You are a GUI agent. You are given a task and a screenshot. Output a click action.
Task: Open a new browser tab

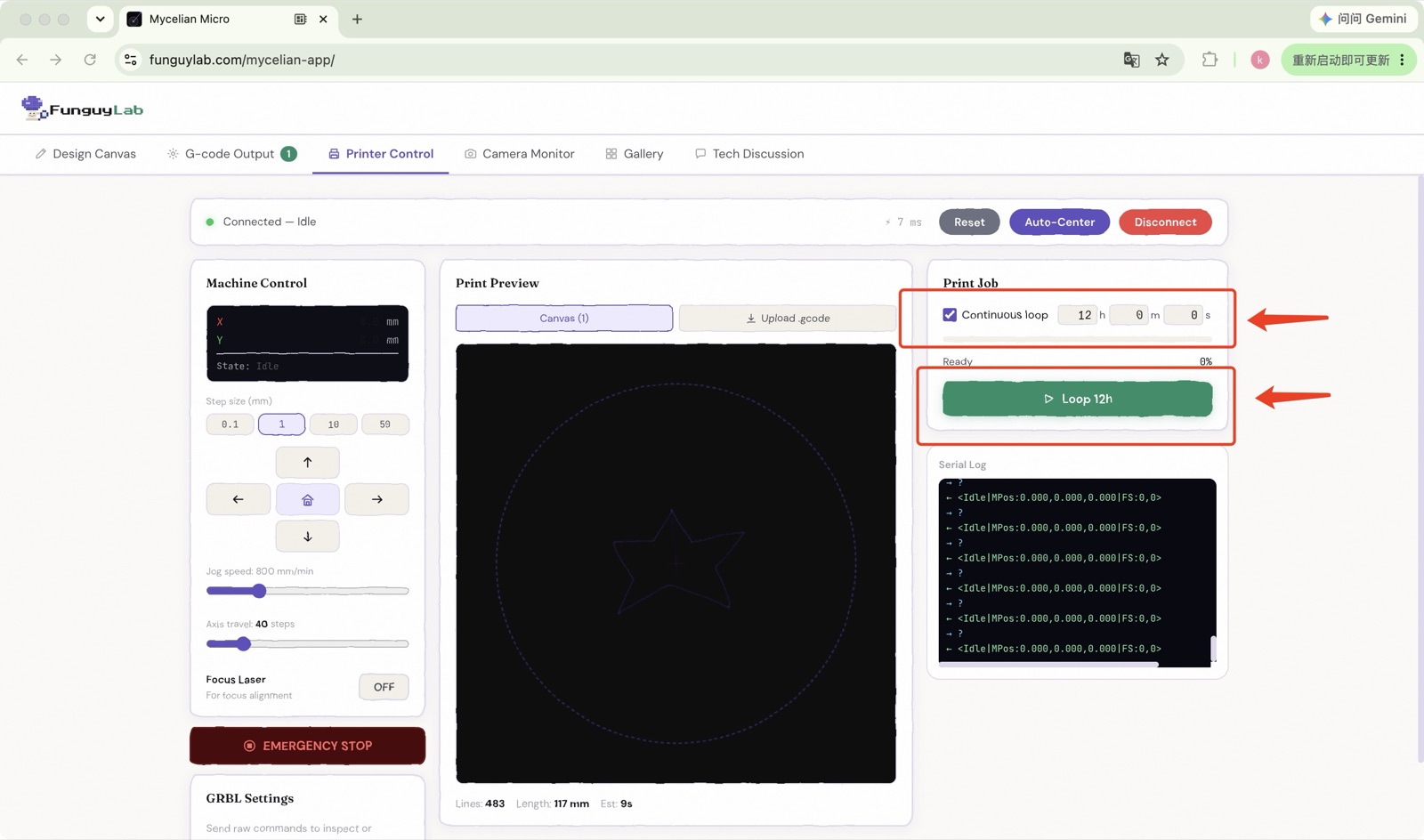tap(357, 19)
